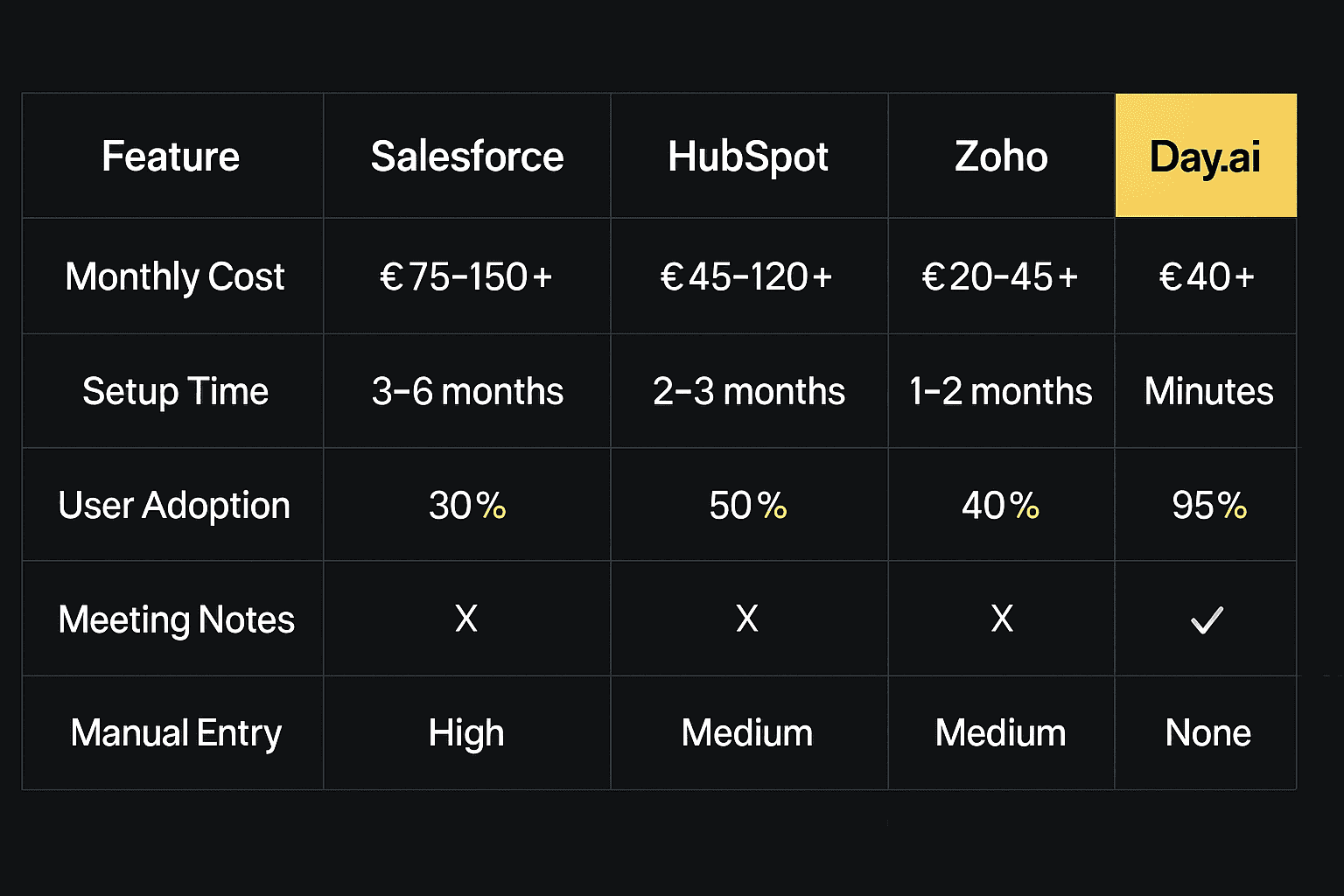Select the Manual Entry row label

(176, 733)
